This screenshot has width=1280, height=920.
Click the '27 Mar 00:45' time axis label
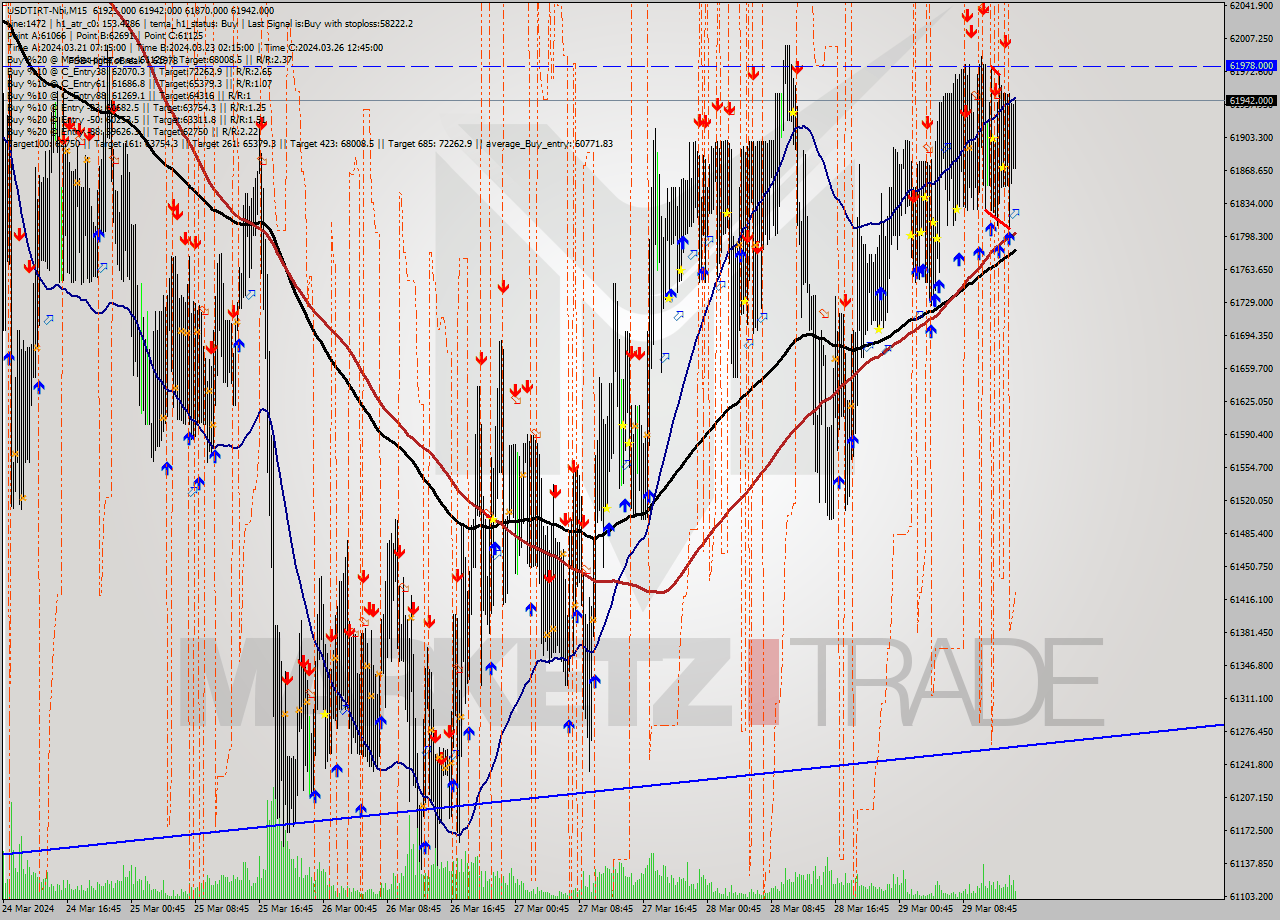click(x=542, y=909)
